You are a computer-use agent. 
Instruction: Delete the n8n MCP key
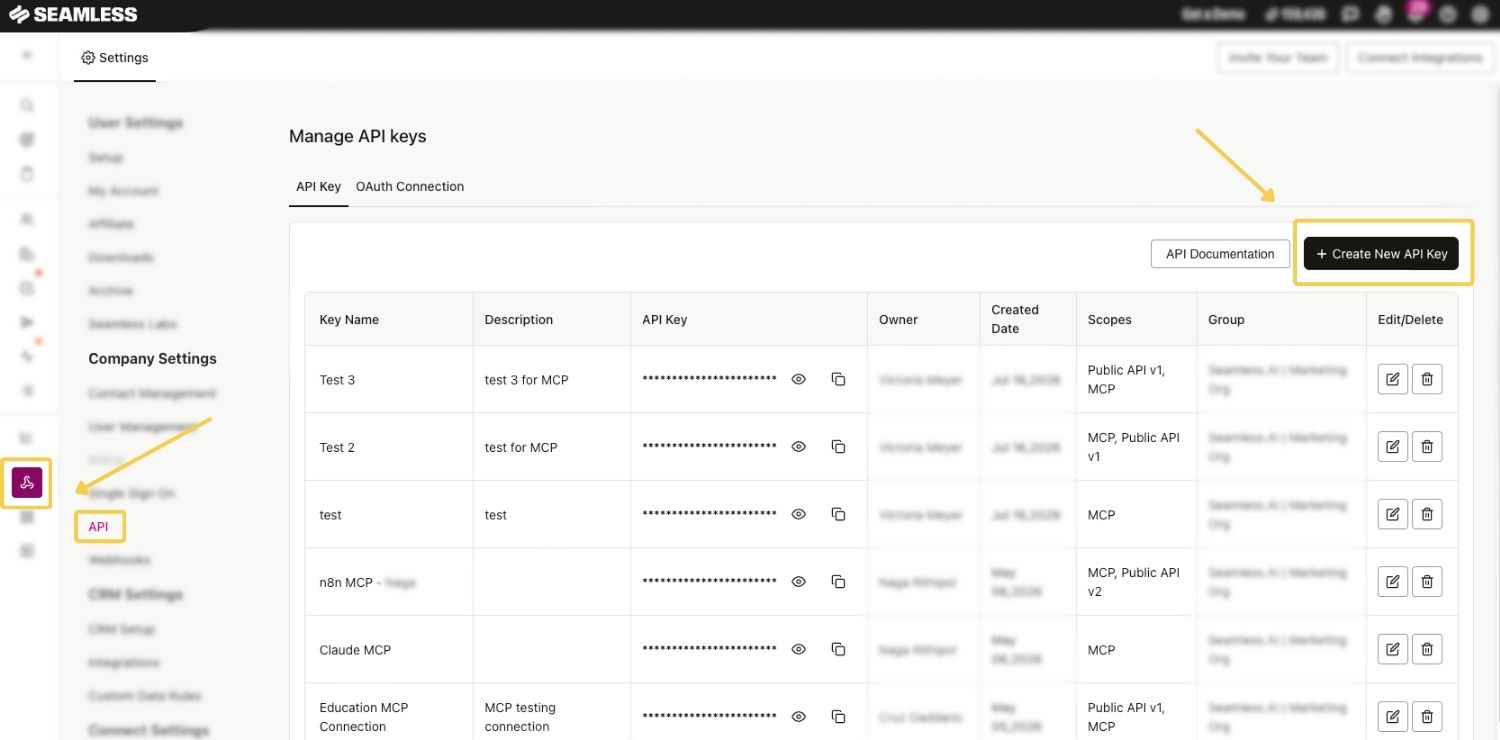(x=1427, y=581)
